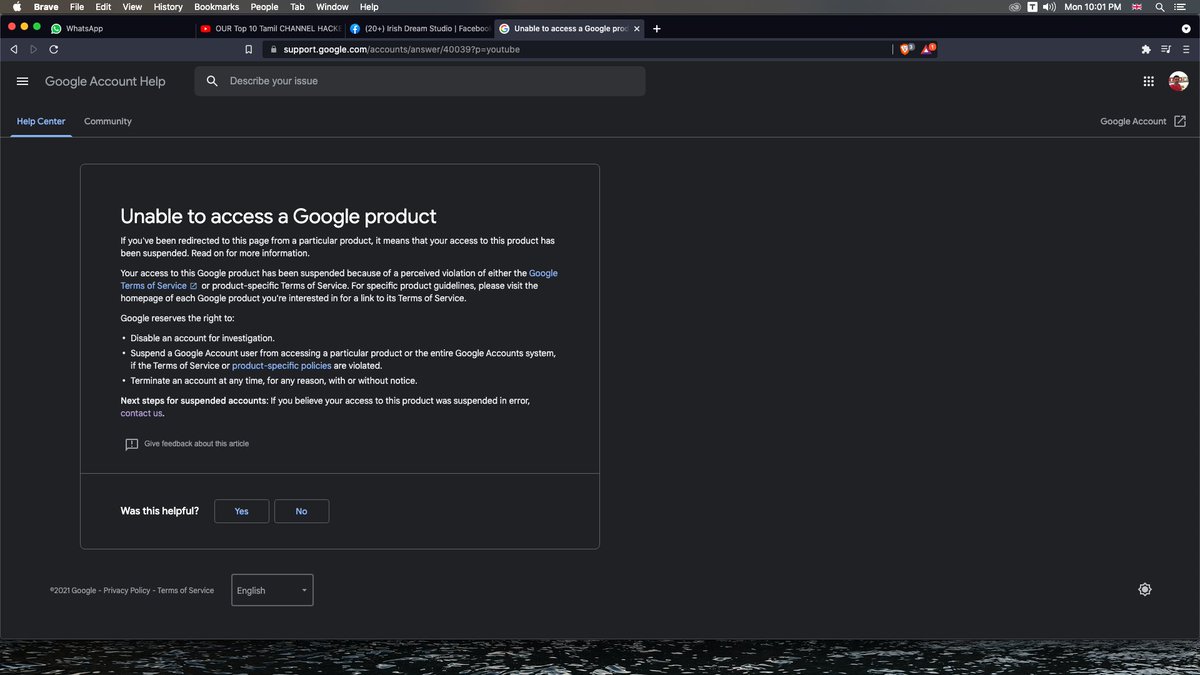Image resolution: width=1200 pixels, height=675 pixels.
Task: Switch to the Irish Dream Studio Facebook tab
Action: [x=419, y=29]
